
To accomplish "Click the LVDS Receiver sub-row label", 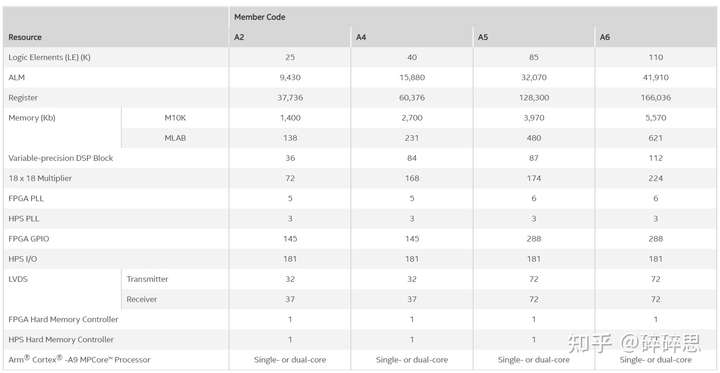I will point(142,299).
